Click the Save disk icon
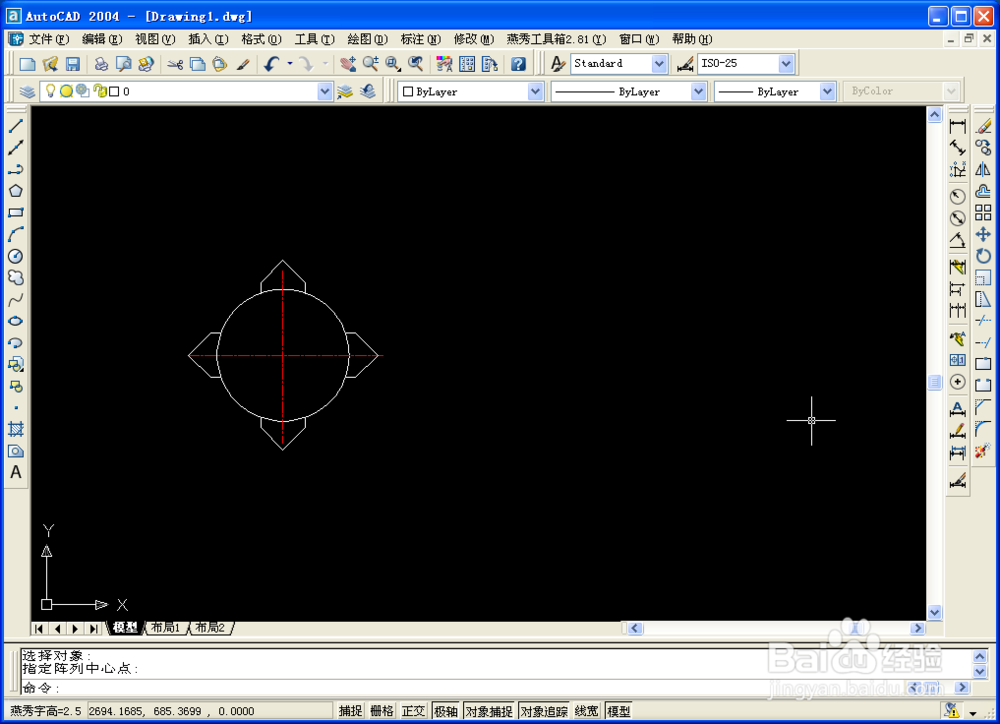The width and height of the screenshot is (1000, 724). click(72, 63)
